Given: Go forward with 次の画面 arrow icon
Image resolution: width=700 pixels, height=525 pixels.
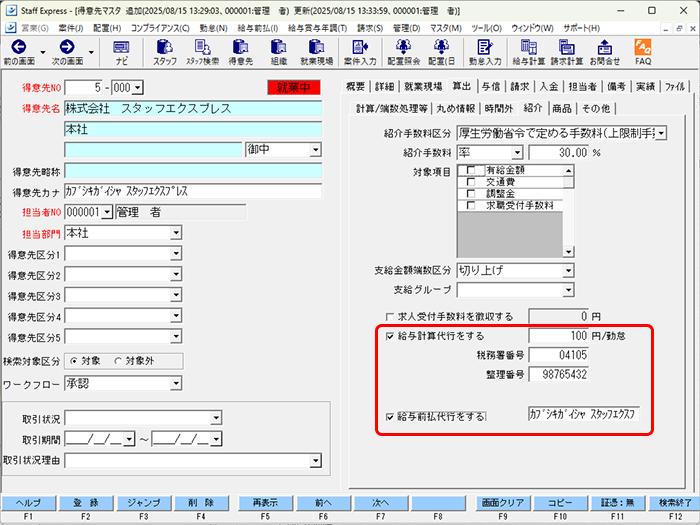Looking at the screenshot, I should click(x=67, y=47).
